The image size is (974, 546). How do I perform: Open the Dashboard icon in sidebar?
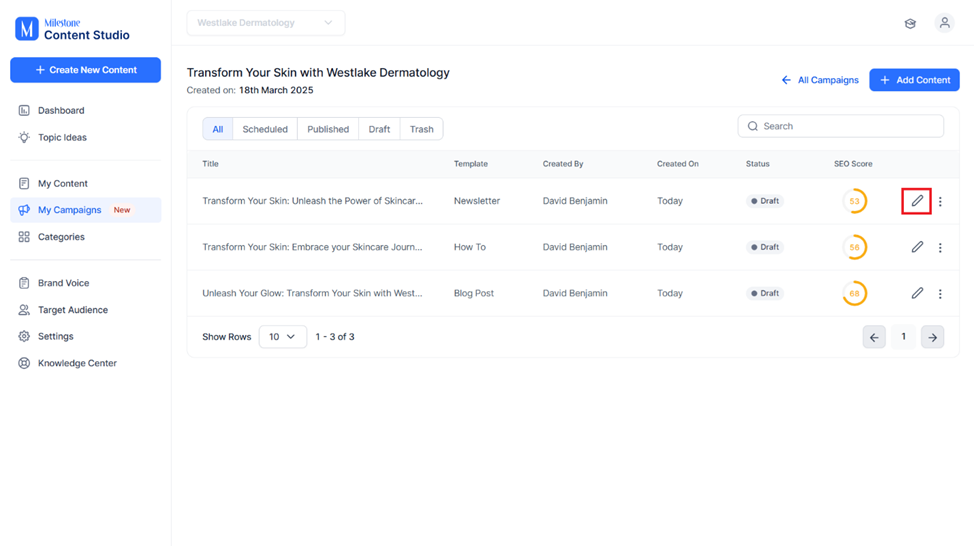tap(24, 111)
